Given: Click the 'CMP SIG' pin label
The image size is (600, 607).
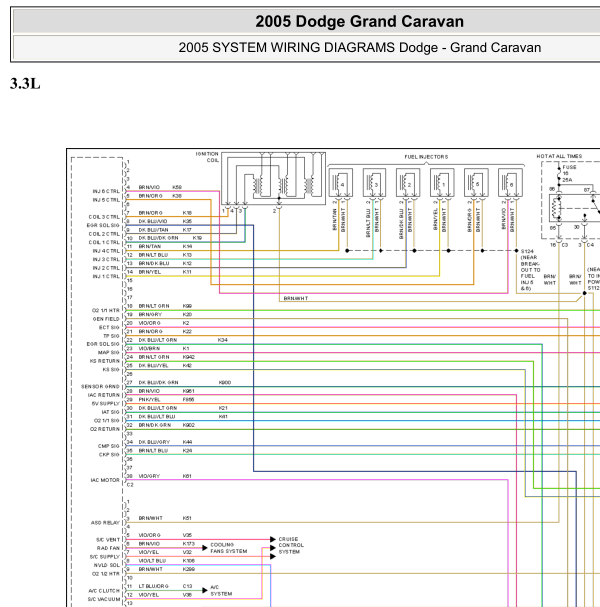Looking at the screenshot, I should point(109,446).
